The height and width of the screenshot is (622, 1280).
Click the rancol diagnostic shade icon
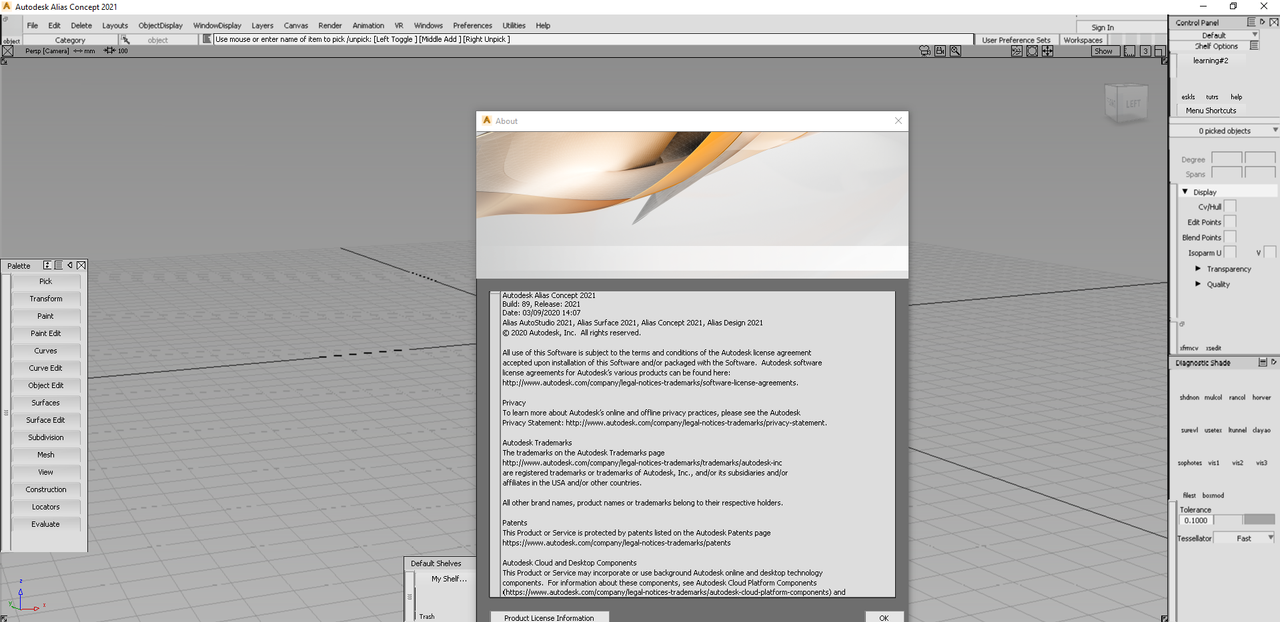pyautogui.click(x=1237, y=397)
